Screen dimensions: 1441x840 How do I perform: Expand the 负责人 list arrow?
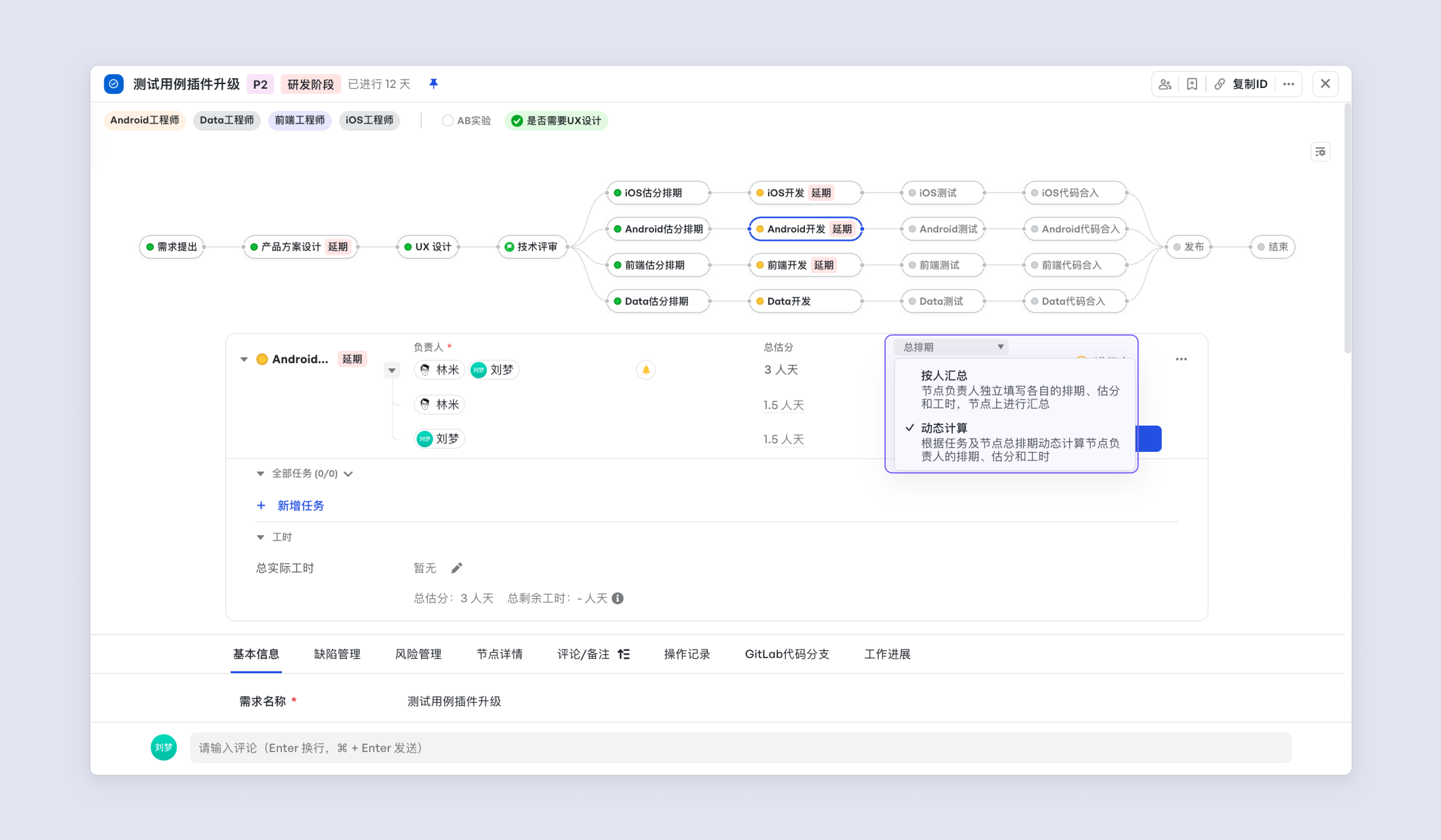point(392,371)
